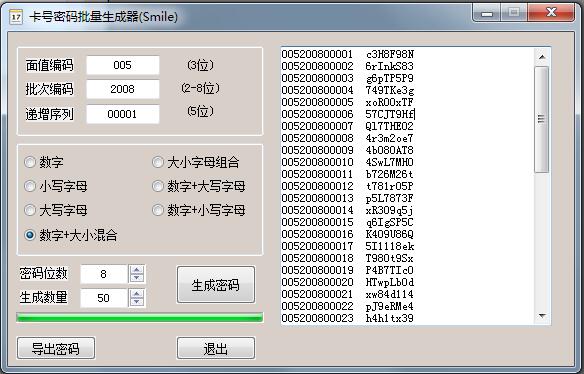Click row 005200800011 in output
584x374 pixels.
tap(347, 174)
